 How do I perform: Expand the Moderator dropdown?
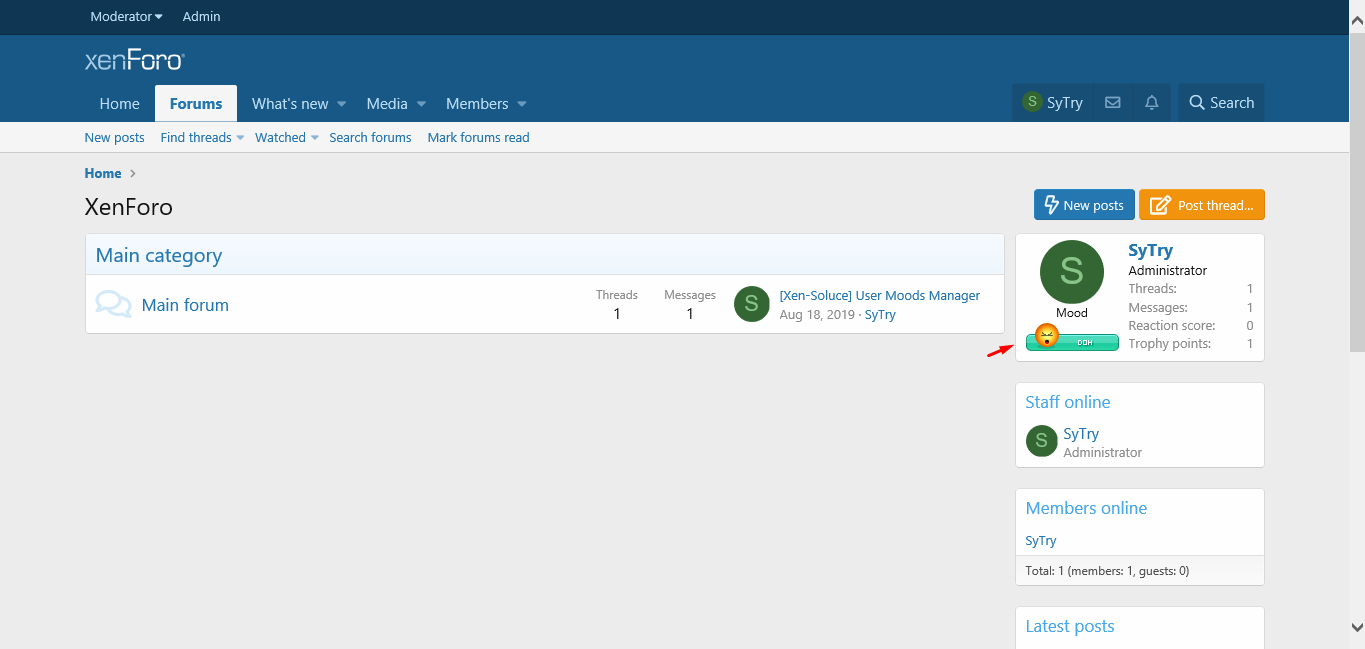coord(126,17)
